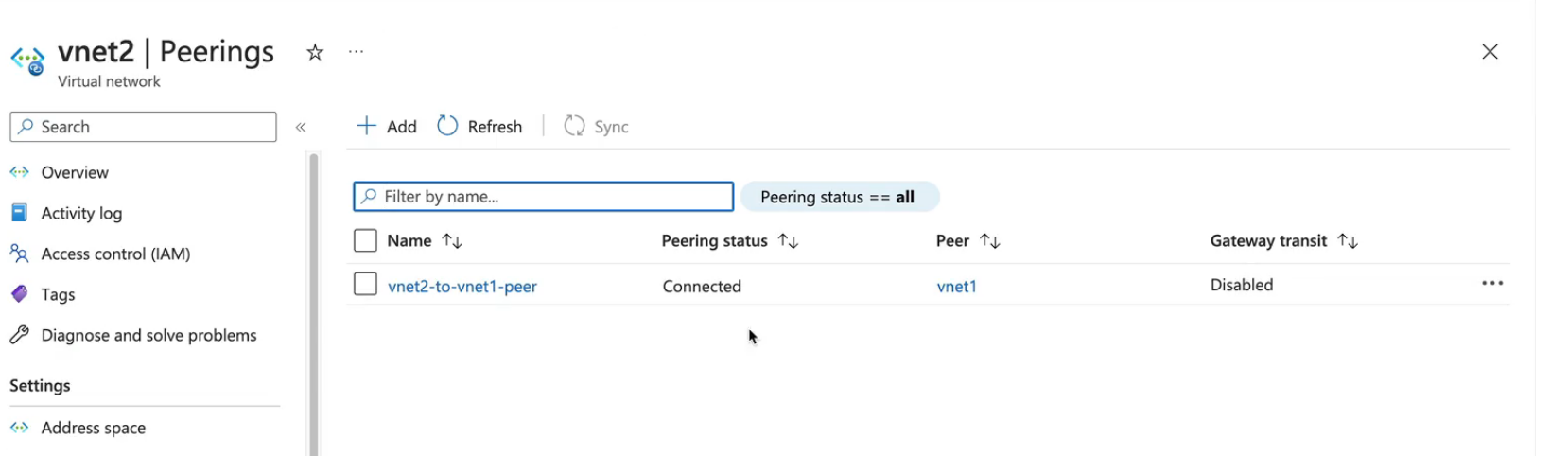Sort by Name column arrows
The height and width of the screenshot is (456, 1568).
point(452,241)
